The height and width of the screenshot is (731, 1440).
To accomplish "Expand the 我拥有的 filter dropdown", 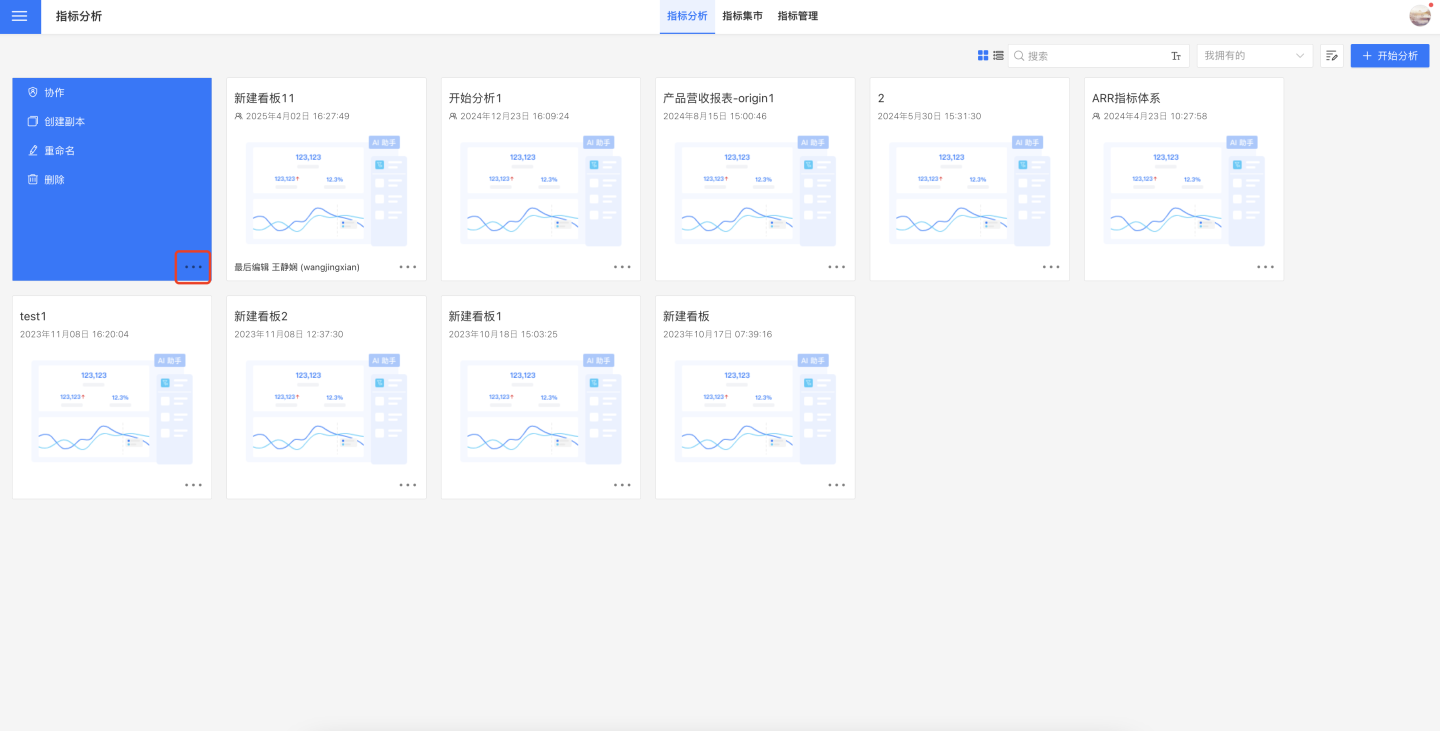I will [1254, 56].
